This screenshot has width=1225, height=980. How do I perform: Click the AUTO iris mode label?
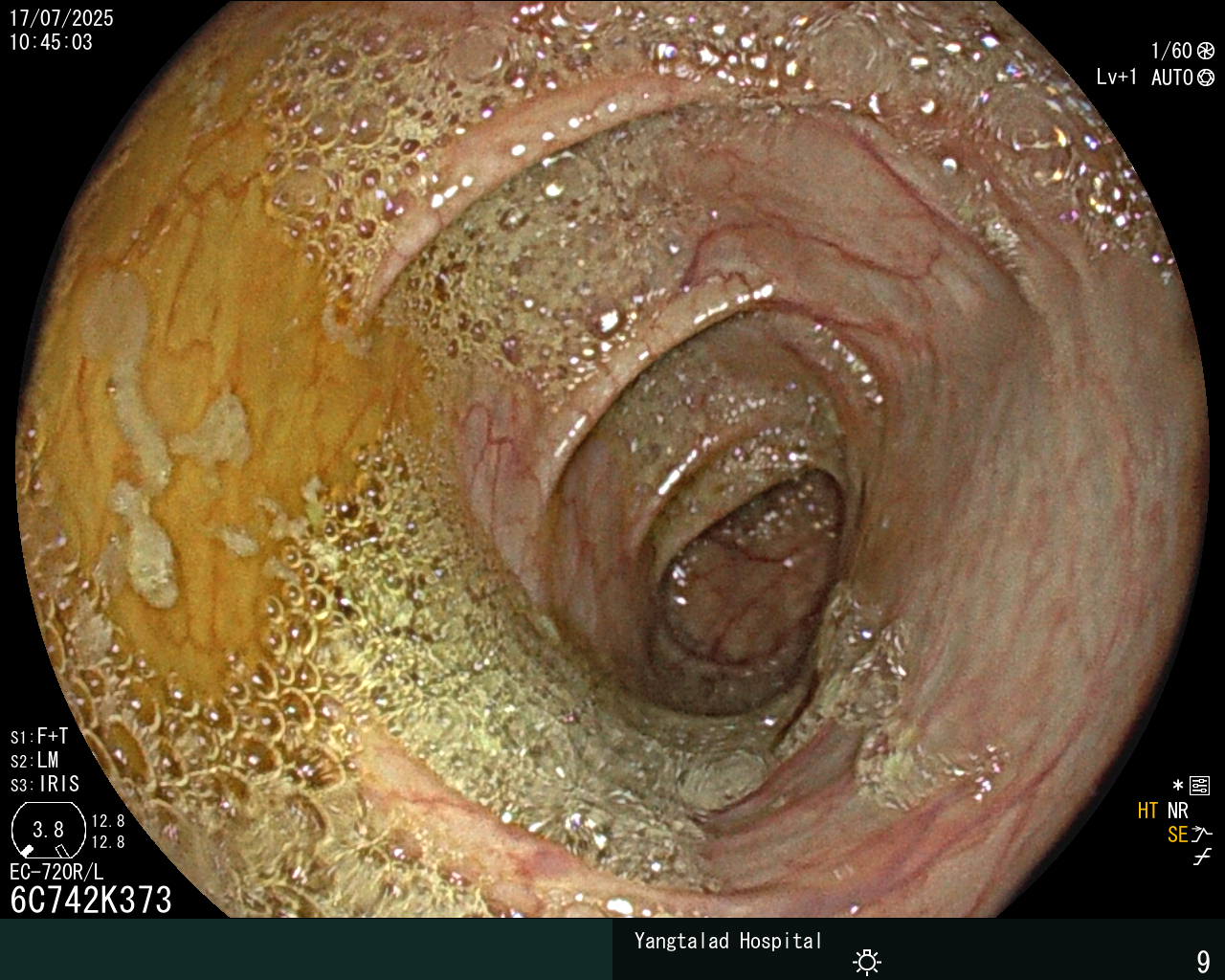[x=1172, y=78]
